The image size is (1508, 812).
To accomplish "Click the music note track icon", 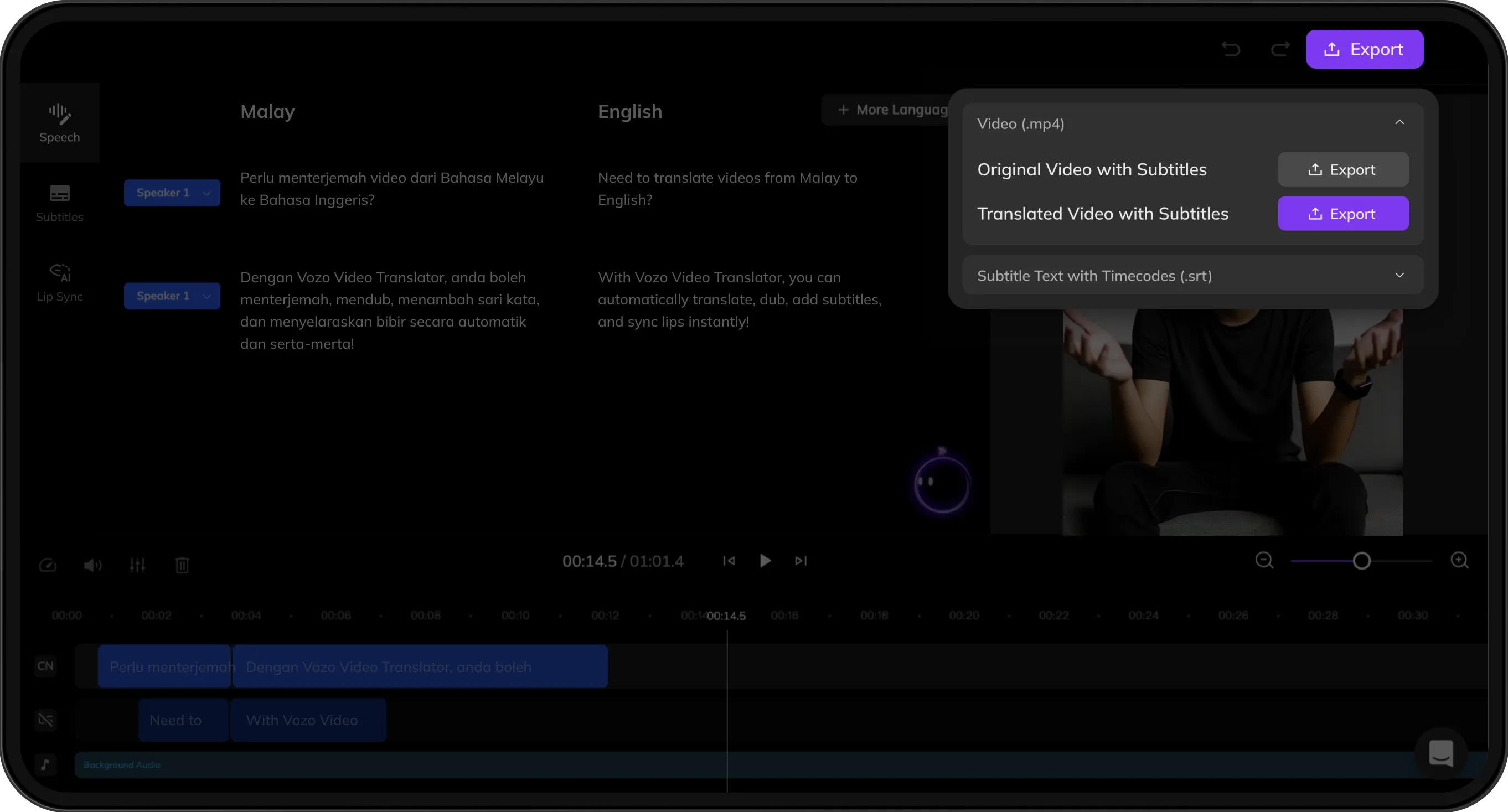I will click(45, 764).
